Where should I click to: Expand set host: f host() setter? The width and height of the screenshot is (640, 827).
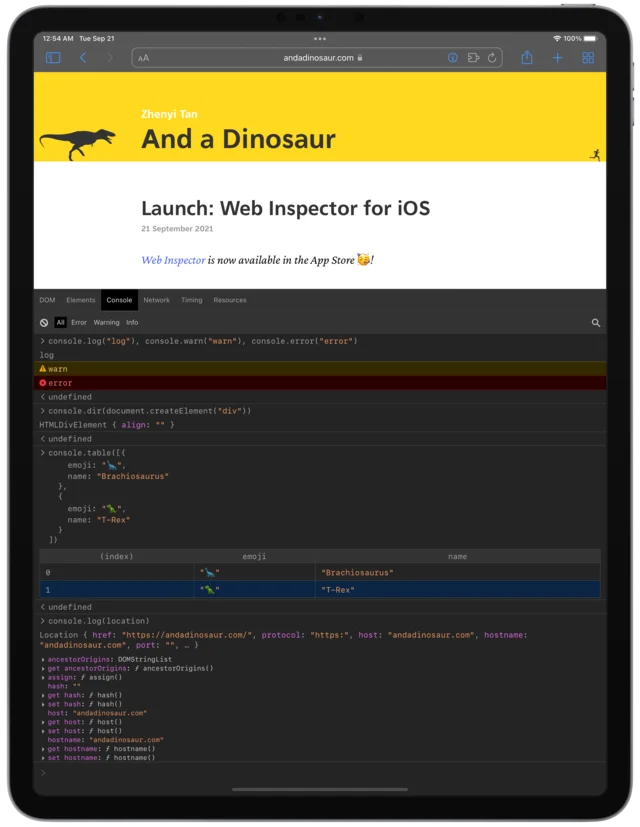(x=43, y=731)
